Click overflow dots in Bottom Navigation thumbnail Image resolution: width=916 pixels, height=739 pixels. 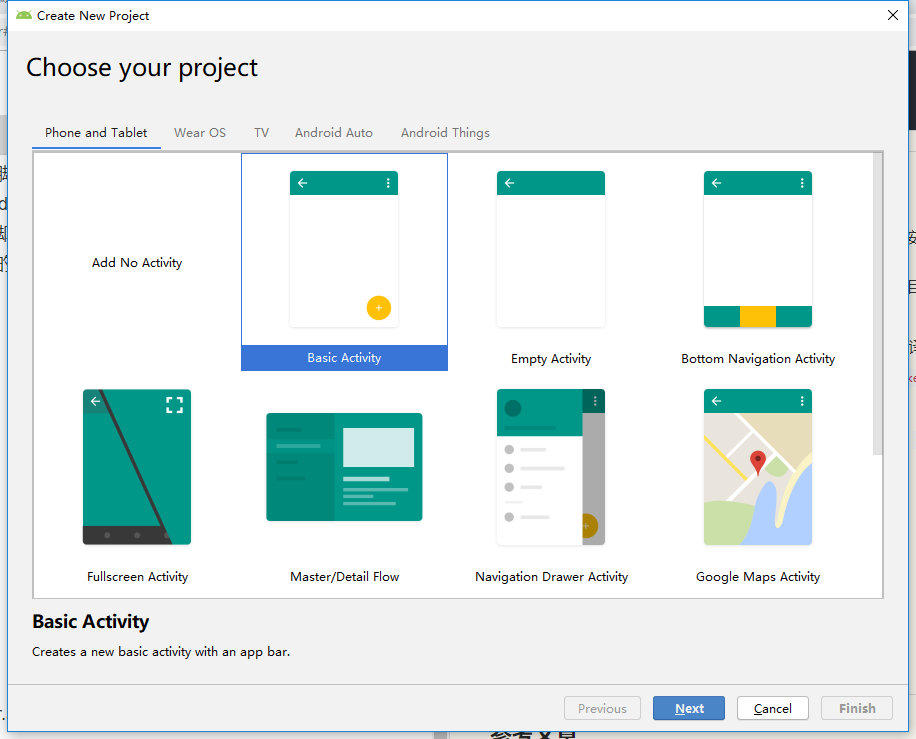click(802, 183)
